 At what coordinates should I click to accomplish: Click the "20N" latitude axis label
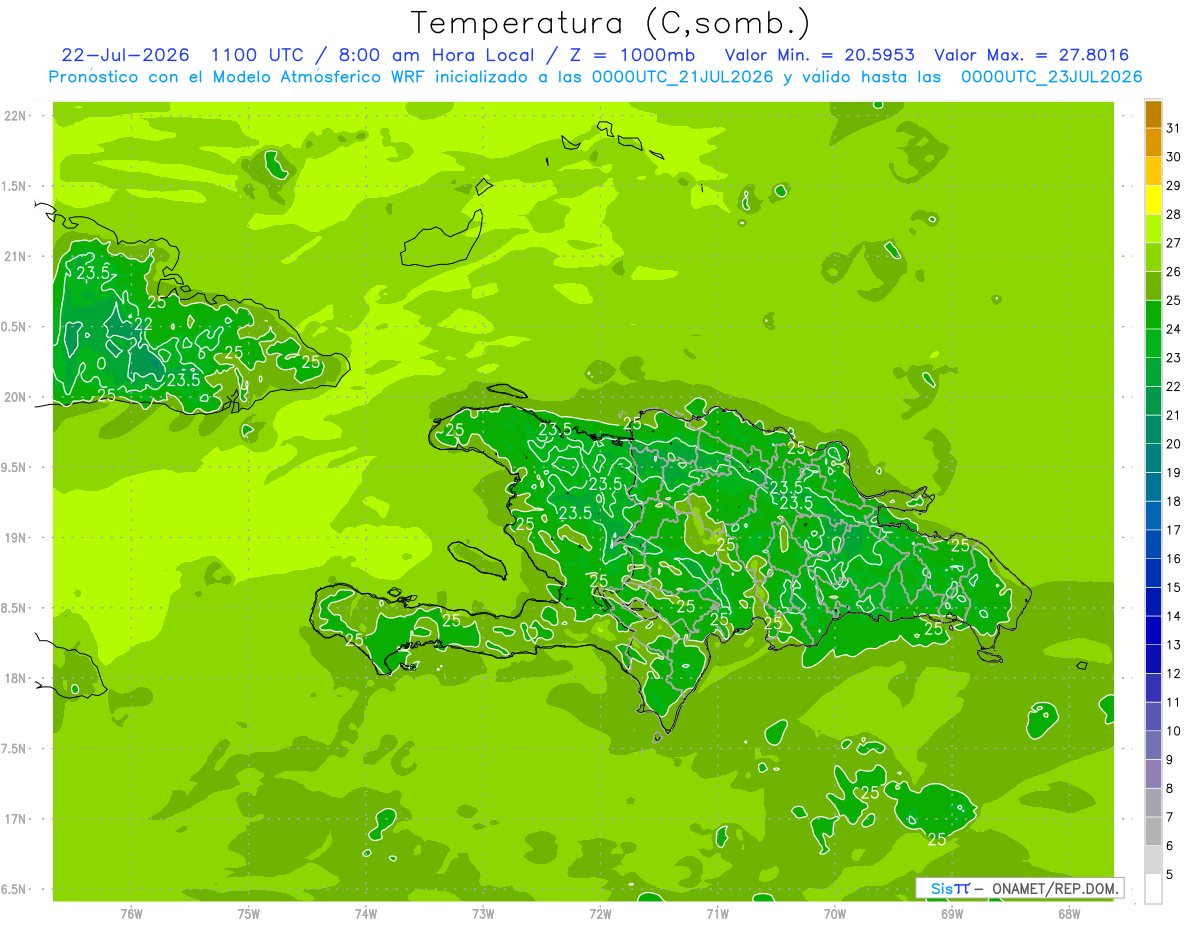(x=15, y=397)
